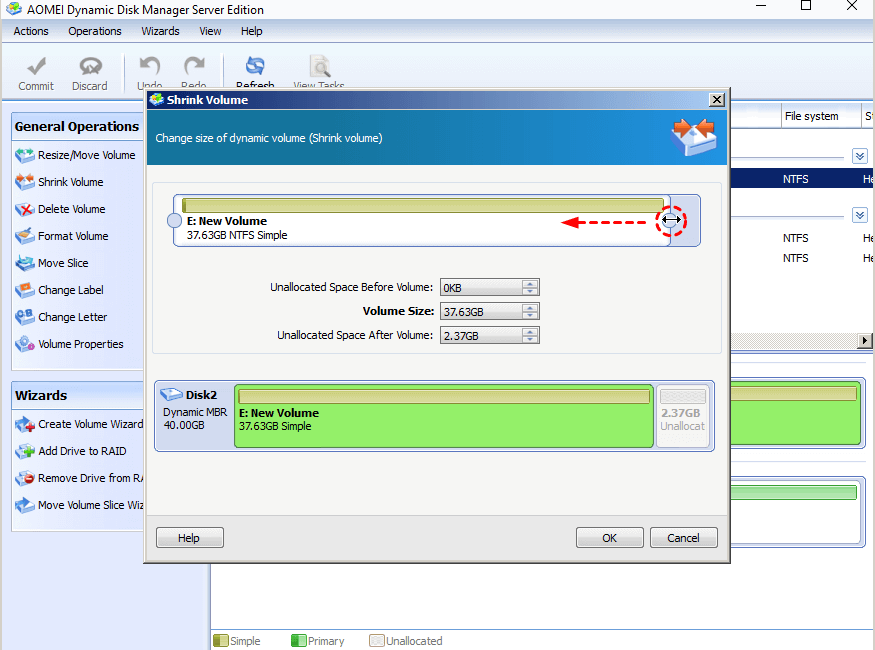Click the selected NTFS row in volume list
Viewport: 875px width, 650px height.
[x=801, y=179]
